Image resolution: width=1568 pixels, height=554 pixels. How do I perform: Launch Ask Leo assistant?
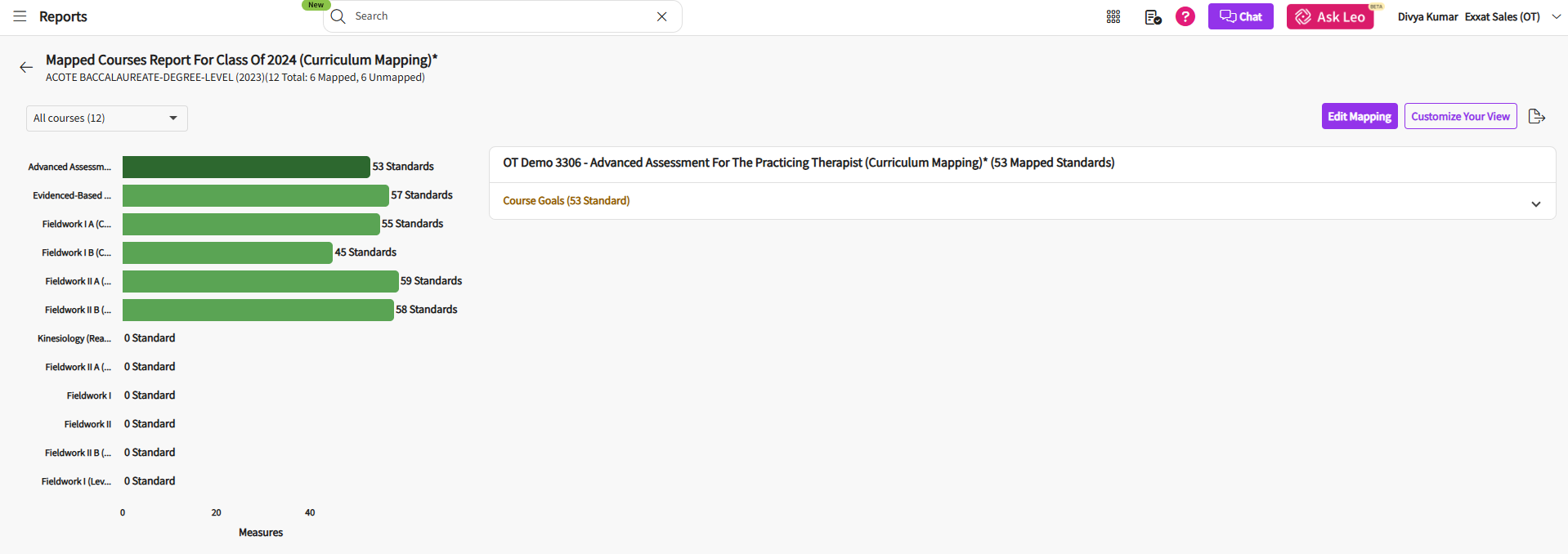pyautogui.click(x=1330, y=16)
